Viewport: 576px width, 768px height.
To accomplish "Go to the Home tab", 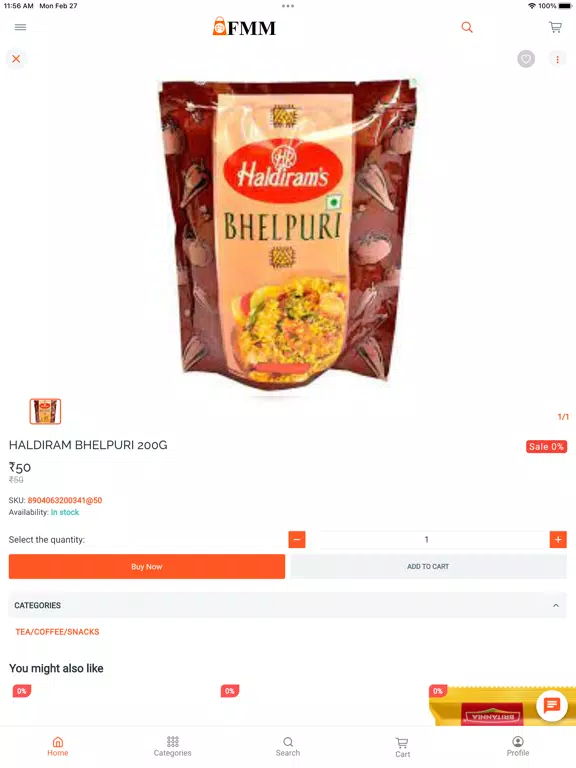I will click(x=58, y=746).
